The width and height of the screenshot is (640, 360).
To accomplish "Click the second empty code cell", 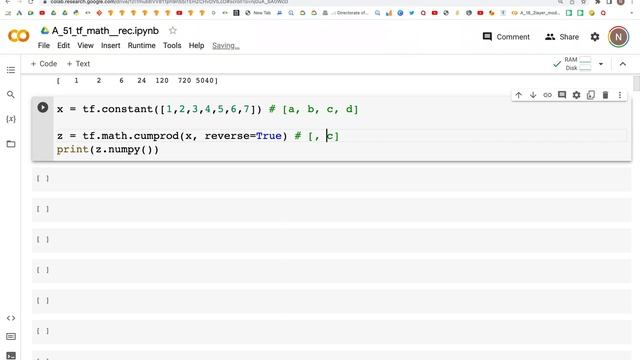I will tap(331, 209).
